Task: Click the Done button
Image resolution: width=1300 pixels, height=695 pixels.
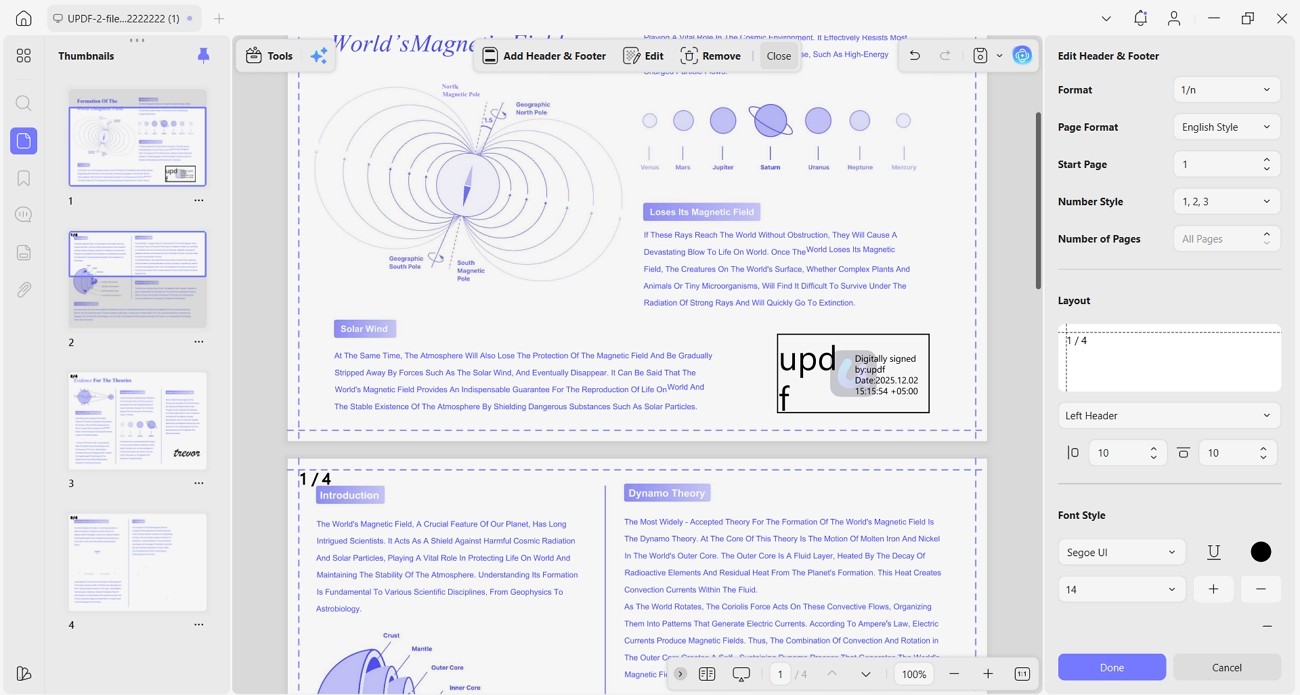Action: tap(1112, 667)
